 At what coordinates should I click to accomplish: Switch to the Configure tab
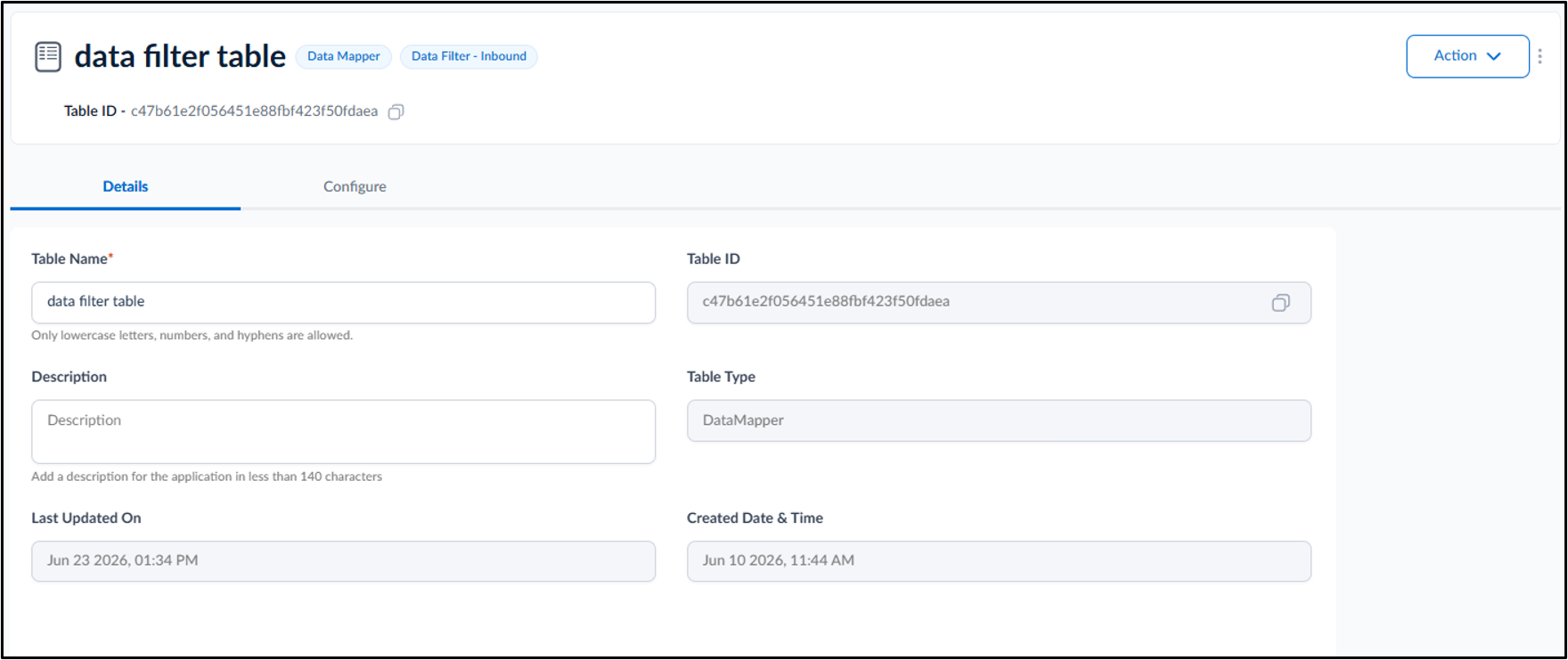[355, 186]
